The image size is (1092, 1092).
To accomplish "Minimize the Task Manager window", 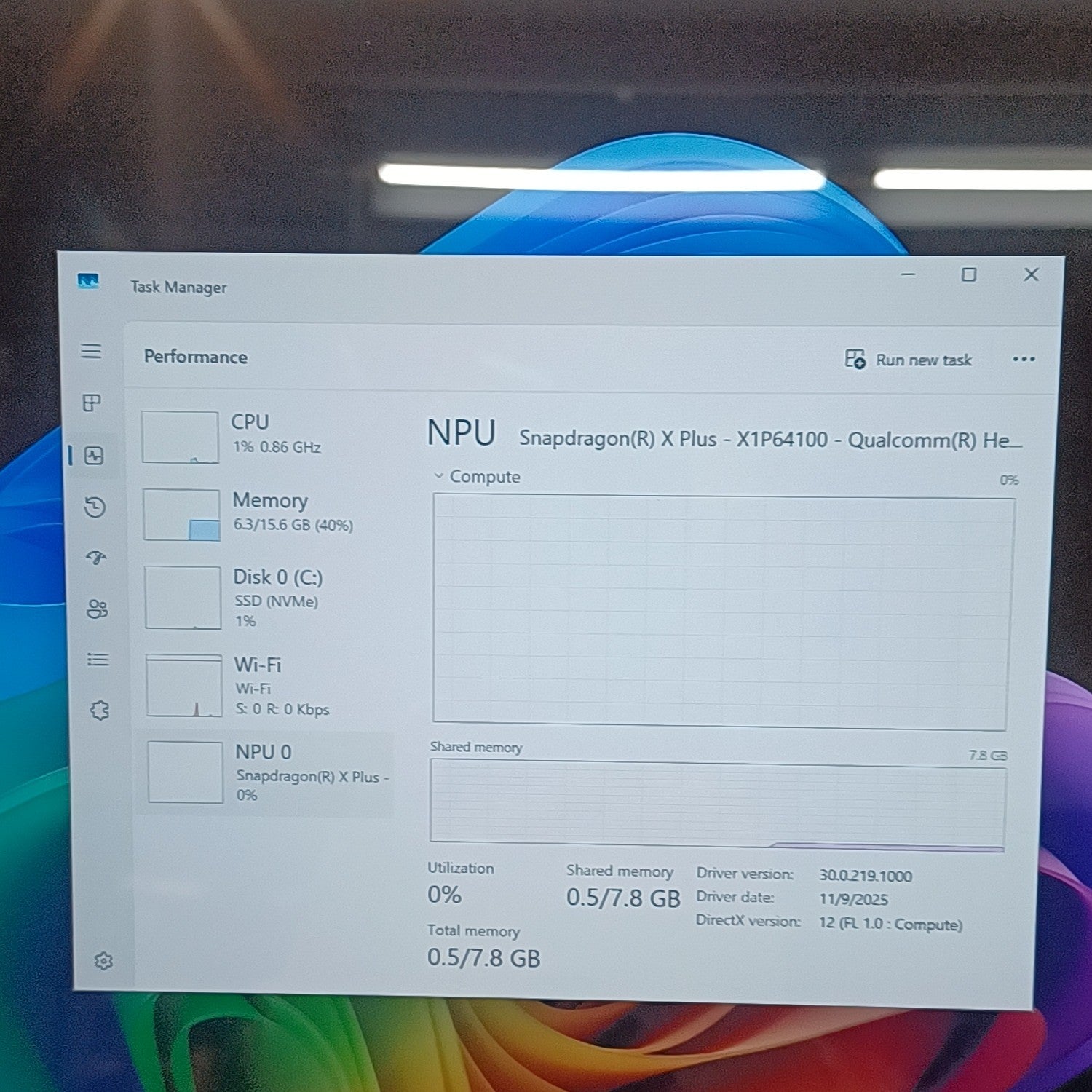I will [908, 274].
